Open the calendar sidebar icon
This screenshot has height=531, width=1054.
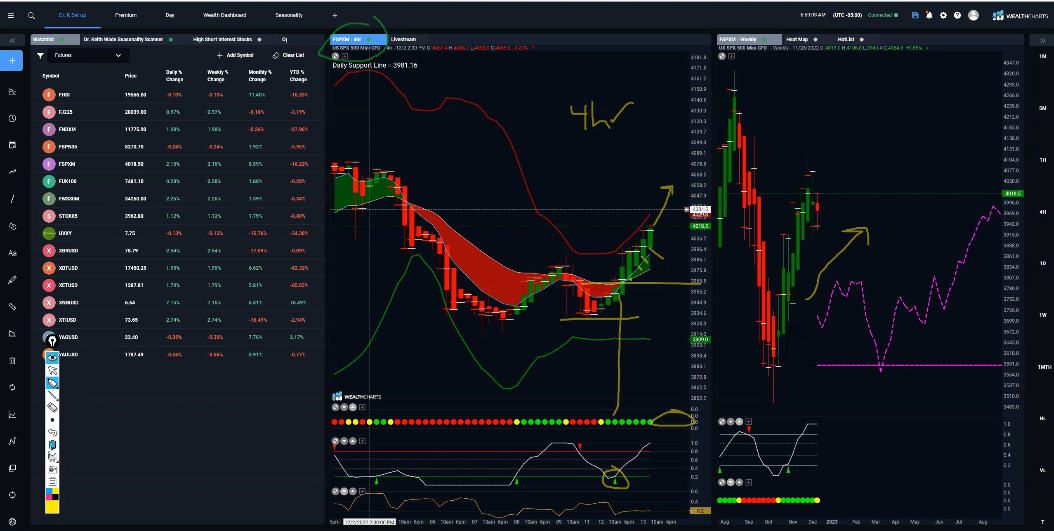12,145
